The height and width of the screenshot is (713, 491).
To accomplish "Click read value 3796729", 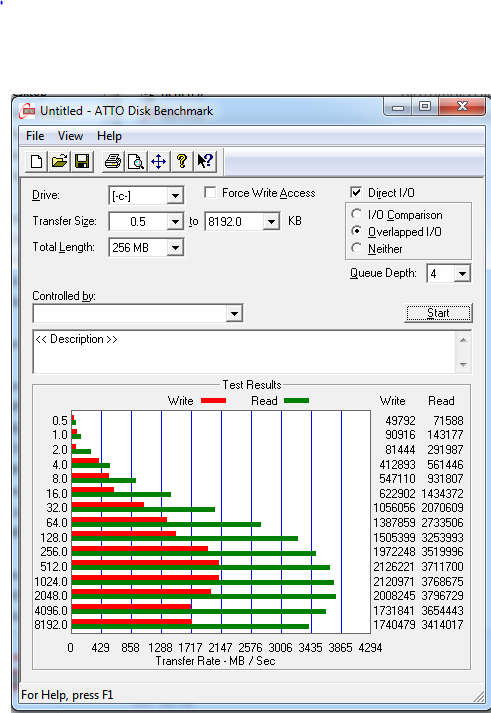I will 442,596.
